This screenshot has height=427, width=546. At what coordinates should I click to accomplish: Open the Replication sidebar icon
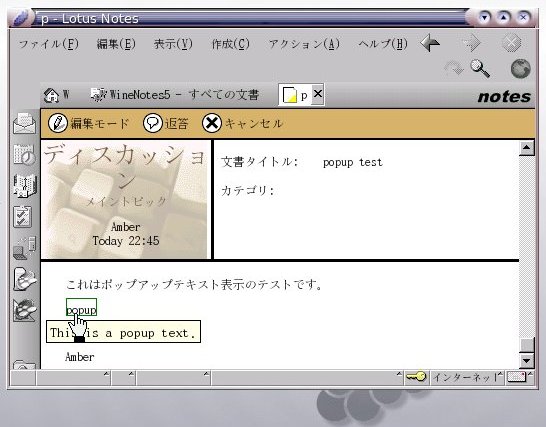[x=24, y=248]
